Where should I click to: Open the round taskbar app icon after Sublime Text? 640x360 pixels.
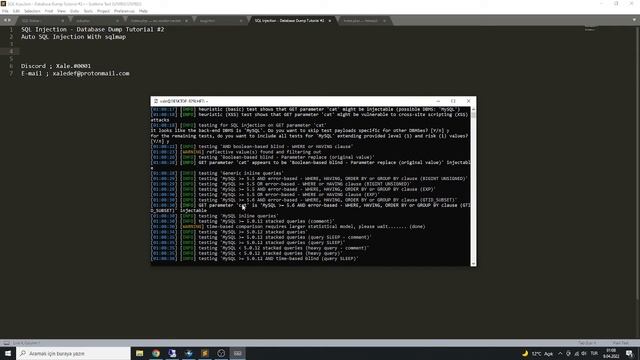pyautogui.click(x=221, y=353)
